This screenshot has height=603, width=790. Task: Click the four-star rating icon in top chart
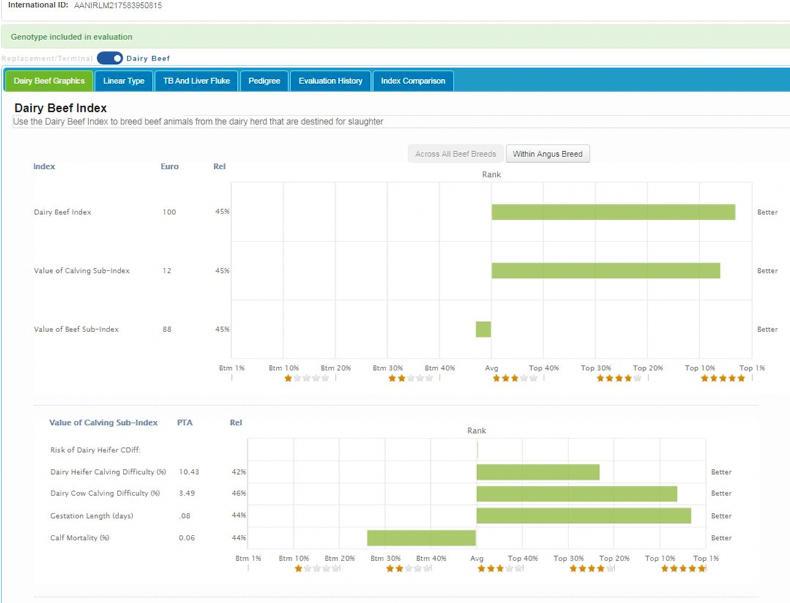pos(619,379)
